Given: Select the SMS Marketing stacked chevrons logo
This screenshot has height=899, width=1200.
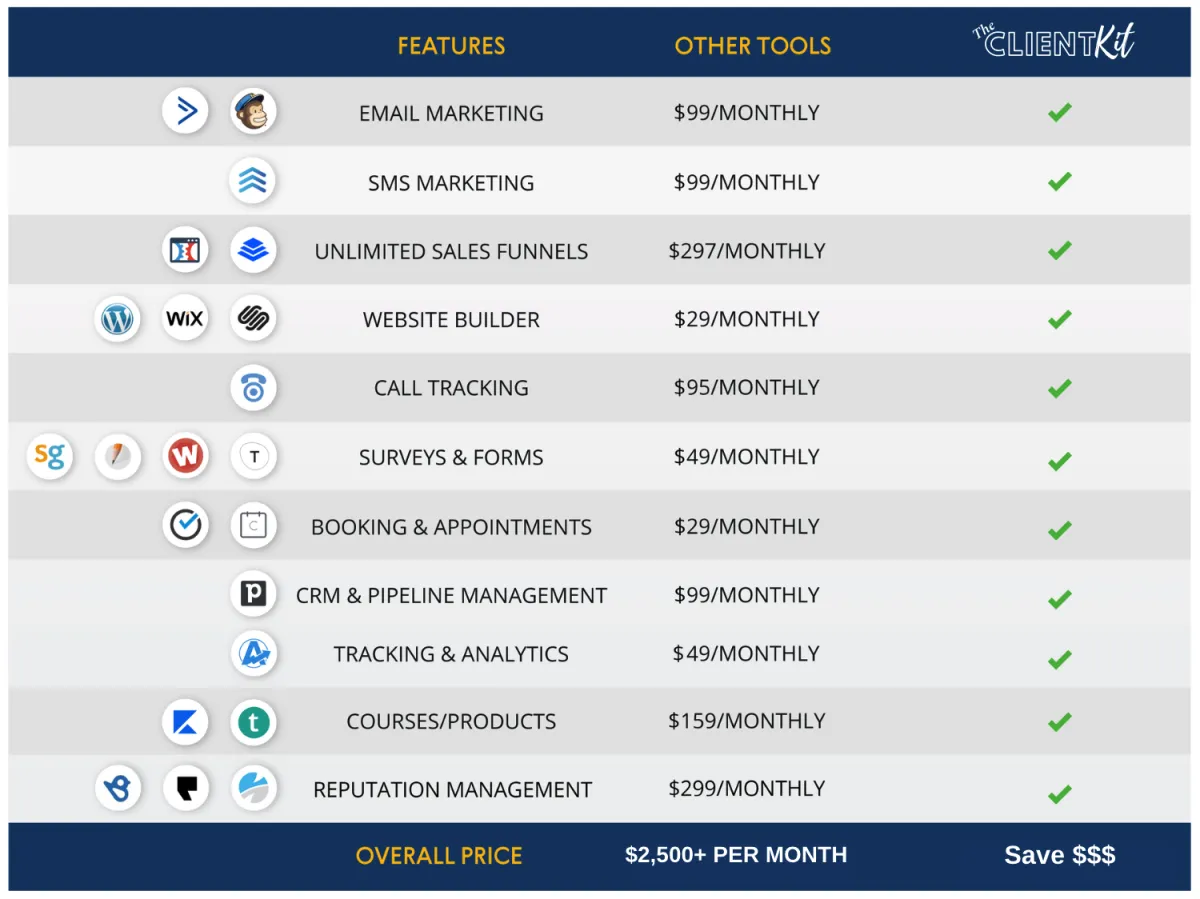Looking at the screenshot, I should [x=253, y=181].
